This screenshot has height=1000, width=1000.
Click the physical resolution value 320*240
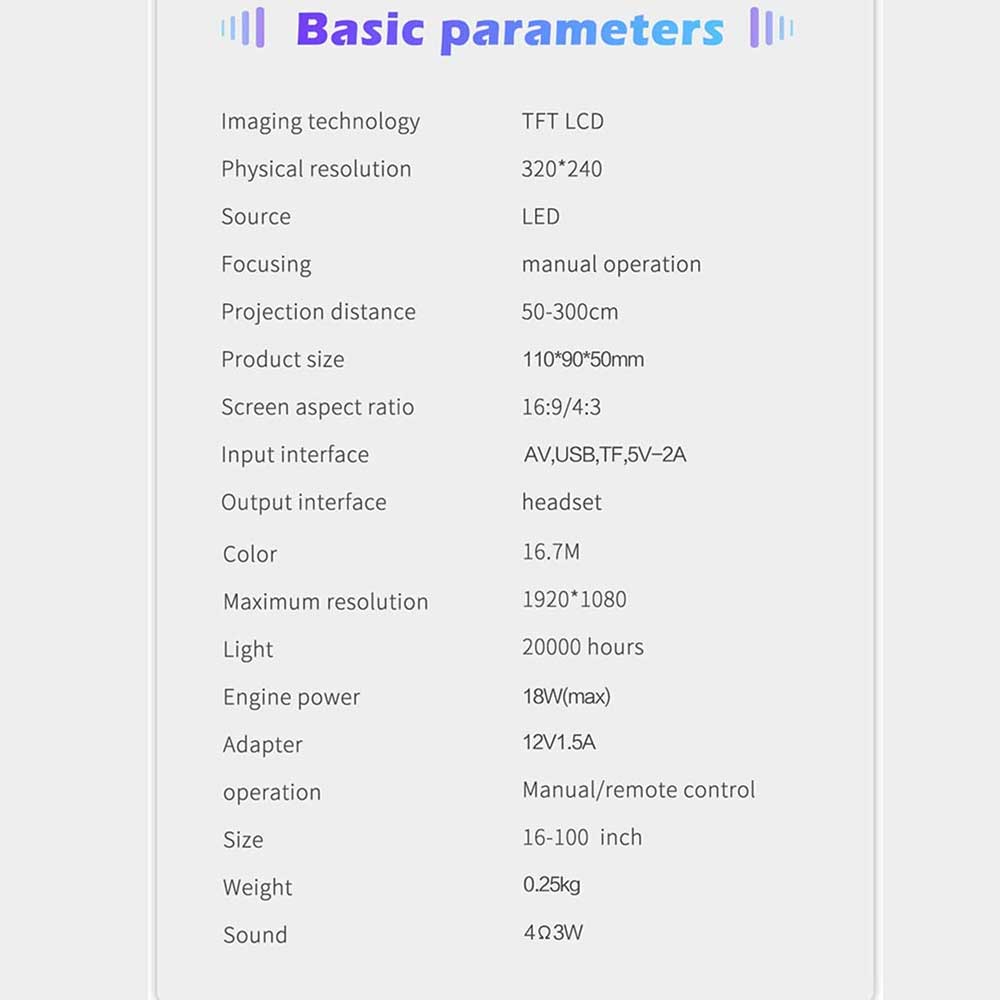[x=561, y=169]
